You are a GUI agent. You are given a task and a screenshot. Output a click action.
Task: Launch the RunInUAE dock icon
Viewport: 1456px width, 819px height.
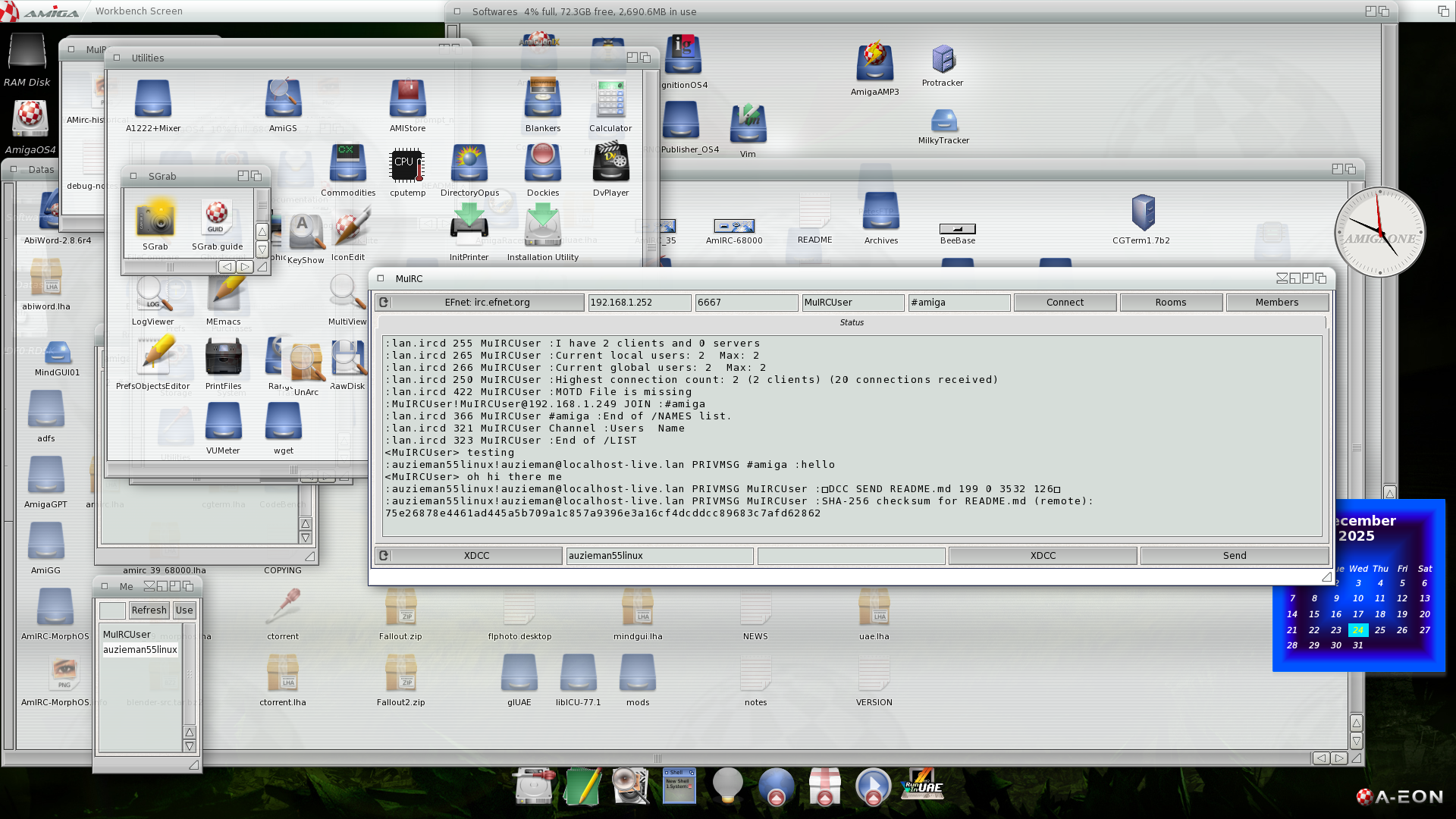(x=921, y=785)
